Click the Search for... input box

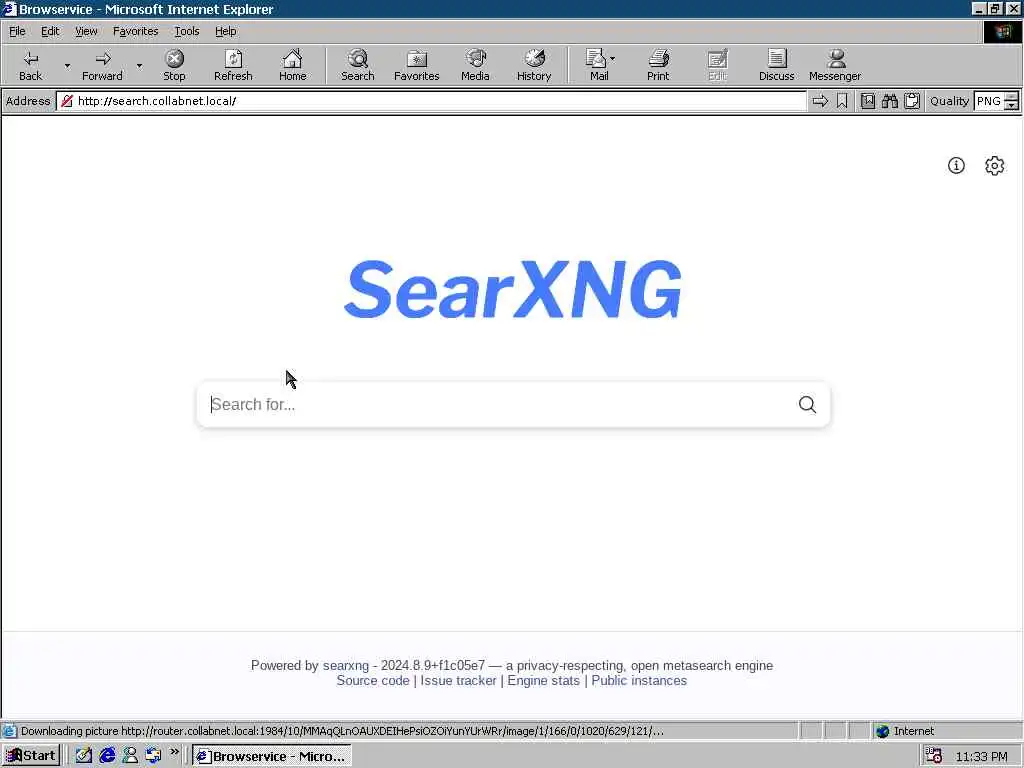(x=496, y=405)
